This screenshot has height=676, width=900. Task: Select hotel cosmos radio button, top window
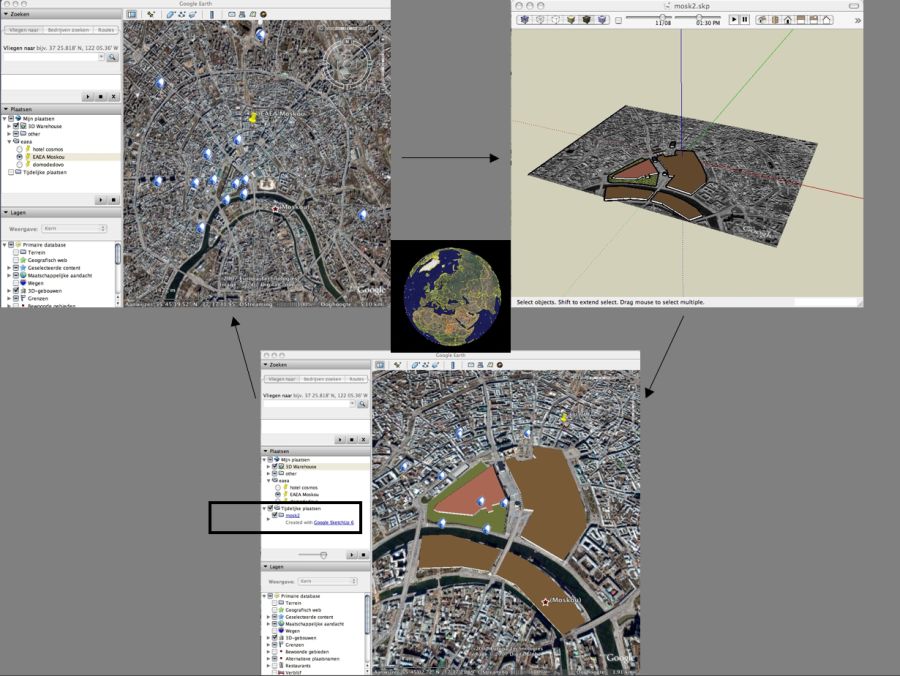[x=20, y=149]
